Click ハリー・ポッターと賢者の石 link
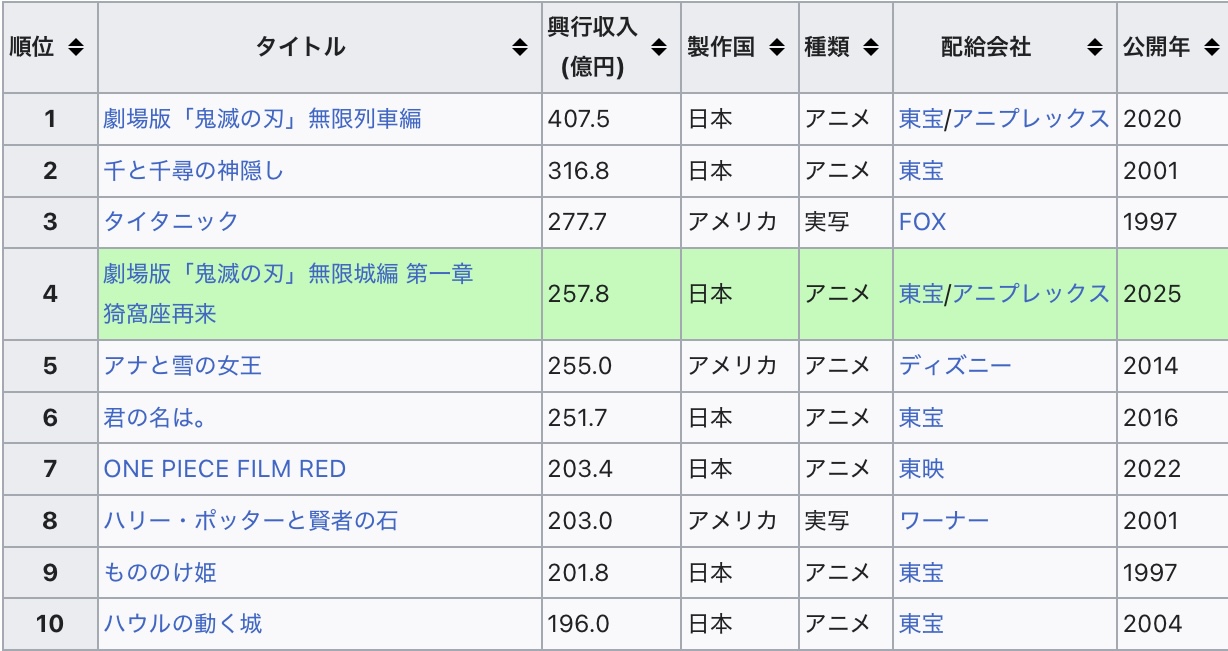1228x651 pixels. point(252,521)
